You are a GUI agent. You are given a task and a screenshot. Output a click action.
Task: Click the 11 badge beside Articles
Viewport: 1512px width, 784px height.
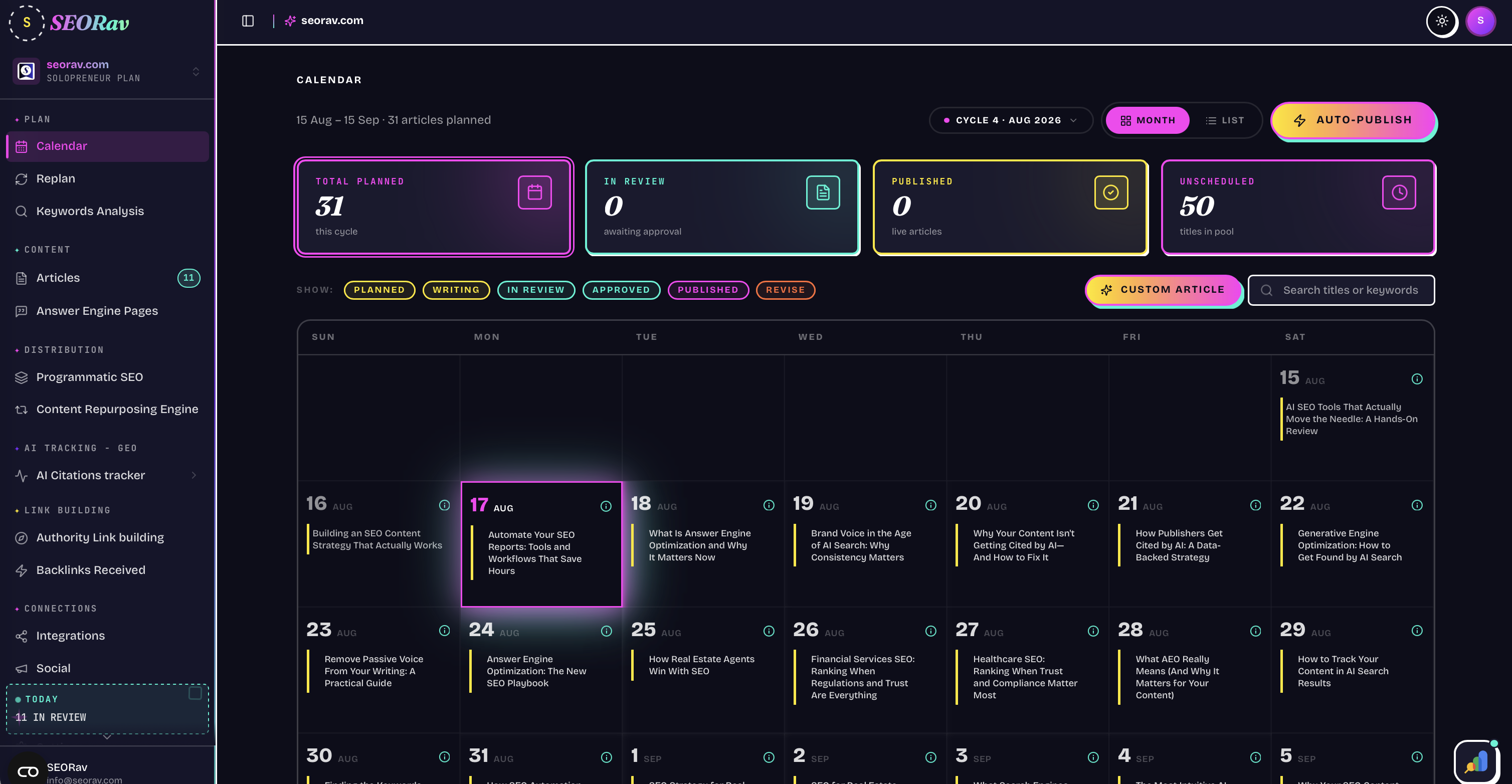[188, 278]
